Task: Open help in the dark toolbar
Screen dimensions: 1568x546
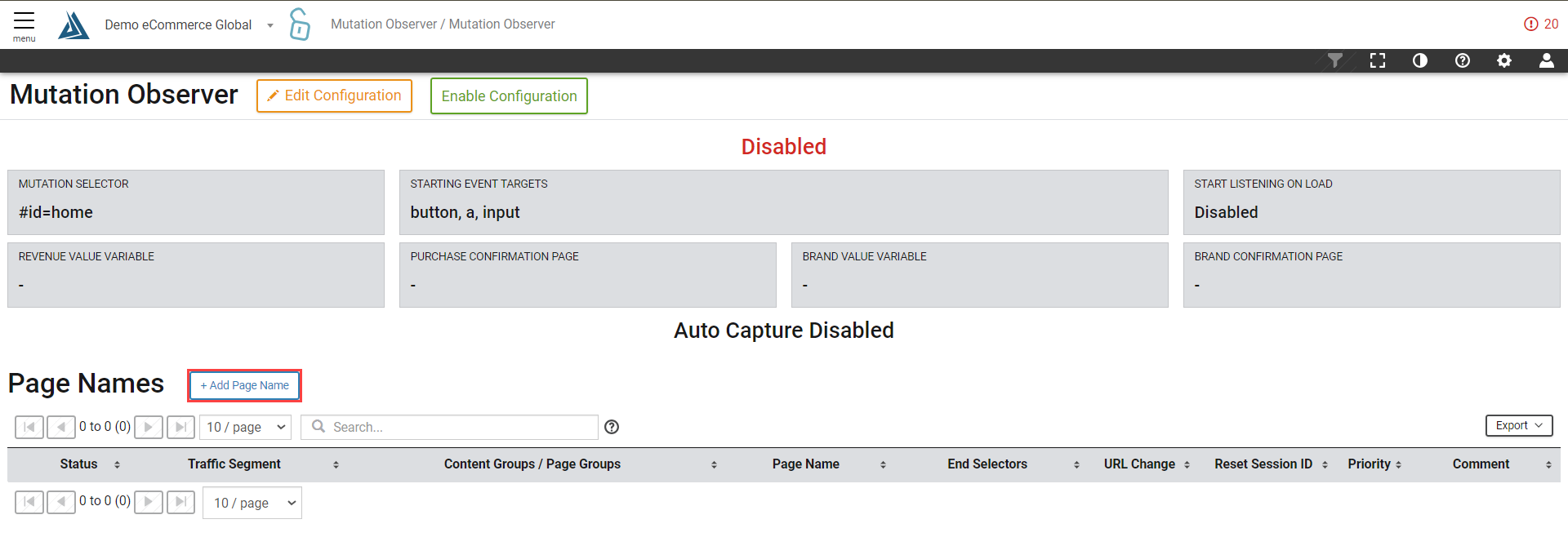Action: [x=1463, y=60]
